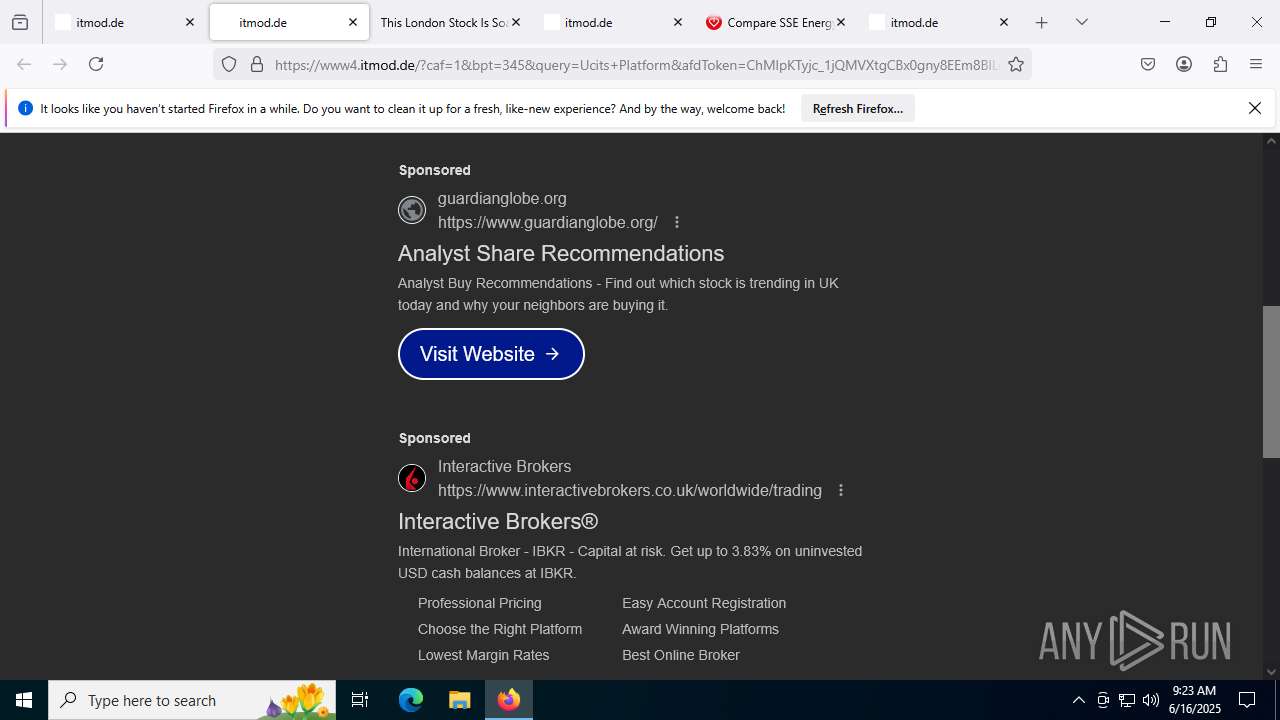Click the info icon in notification bar
1280x720 pixels.
(x=26, y=108)
